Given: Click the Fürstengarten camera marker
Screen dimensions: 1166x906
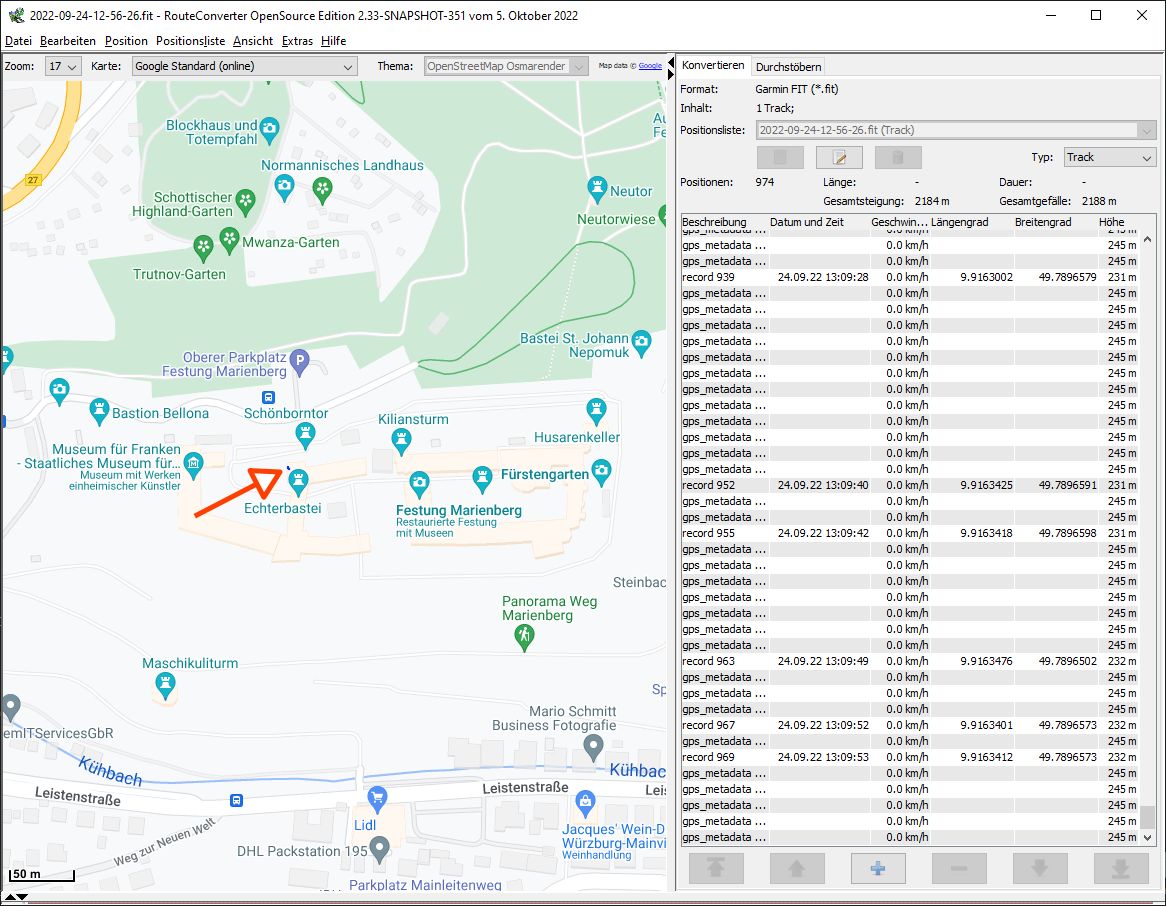Looking at the screenshot, I should pos(602,472).
